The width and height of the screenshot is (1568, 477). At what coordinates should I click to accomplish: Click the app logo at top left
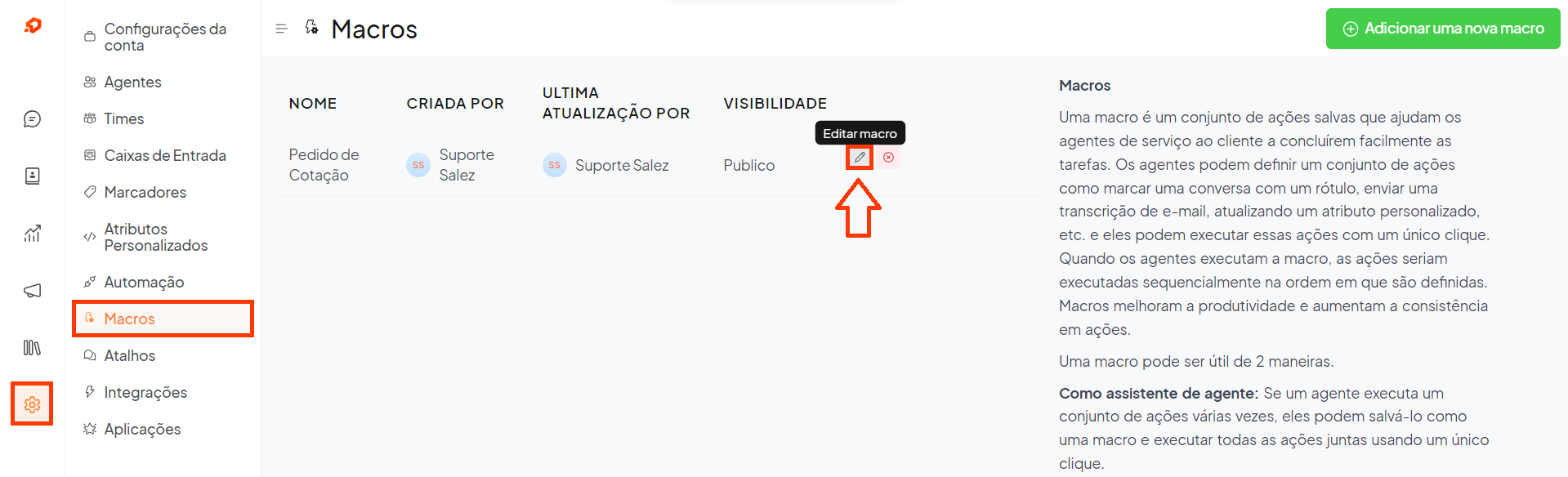[x=33, y=26]
